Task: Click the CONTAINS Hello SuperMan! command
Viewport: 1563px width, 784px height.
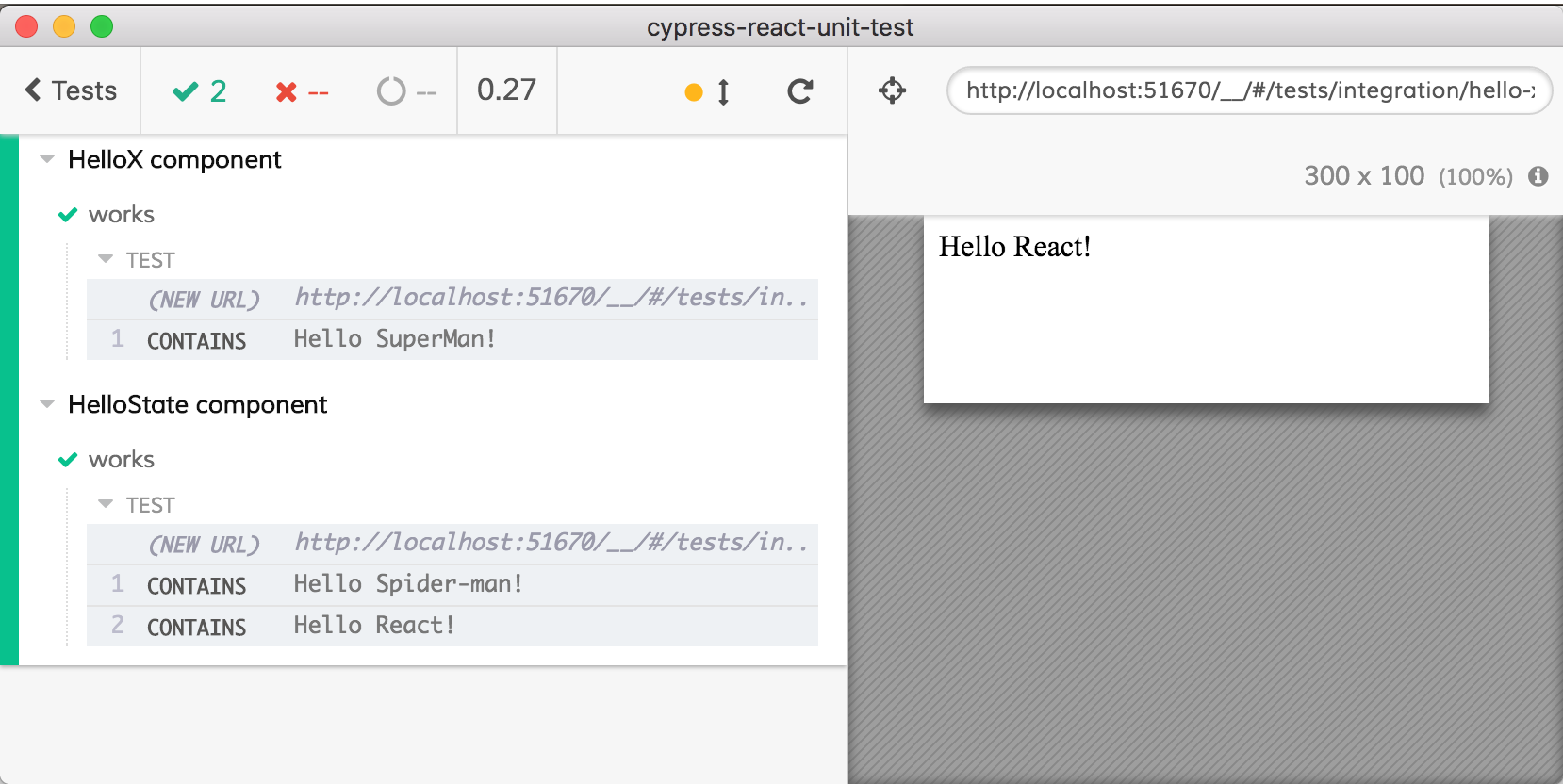Action: click(452, 340)
